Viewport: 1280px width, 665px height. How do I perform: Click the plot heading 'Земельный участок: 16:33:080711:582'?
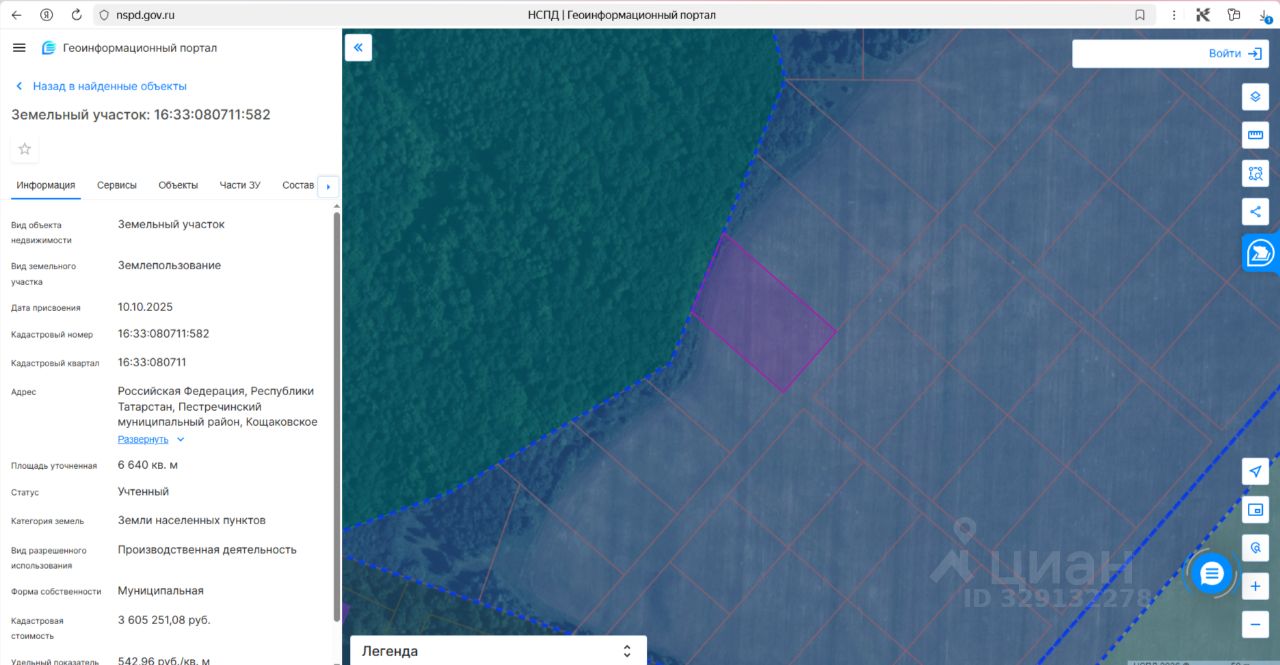[141, 115]
